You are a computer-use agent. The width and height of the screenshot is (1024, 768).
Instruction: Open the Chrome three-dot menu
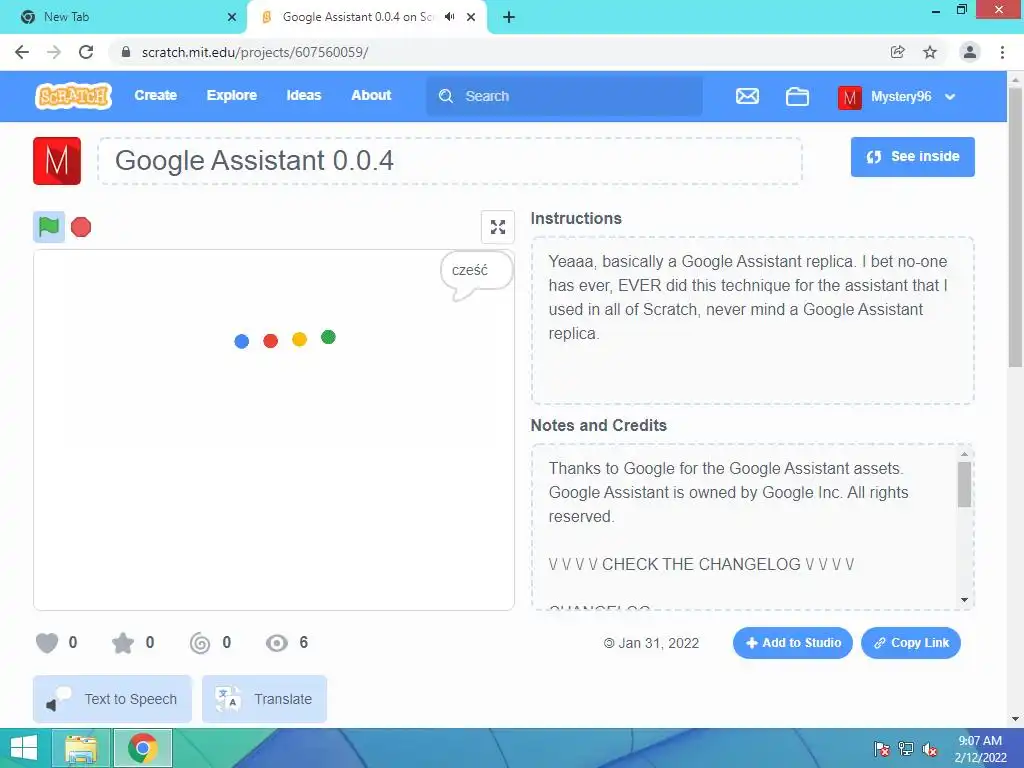pos(1002,52)
